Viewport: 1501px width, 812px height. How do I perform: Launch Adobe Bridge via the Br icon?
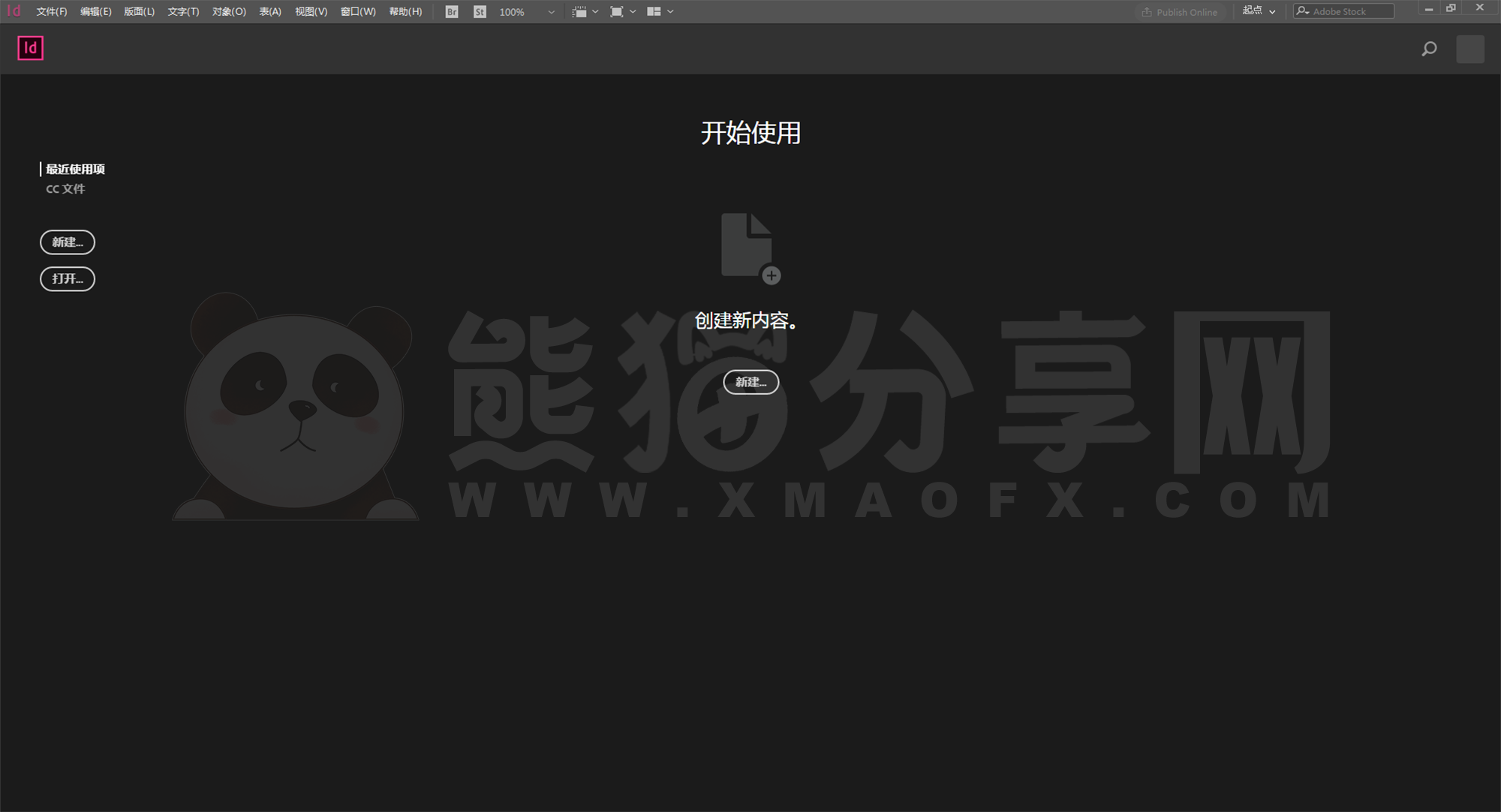(451, 11)
